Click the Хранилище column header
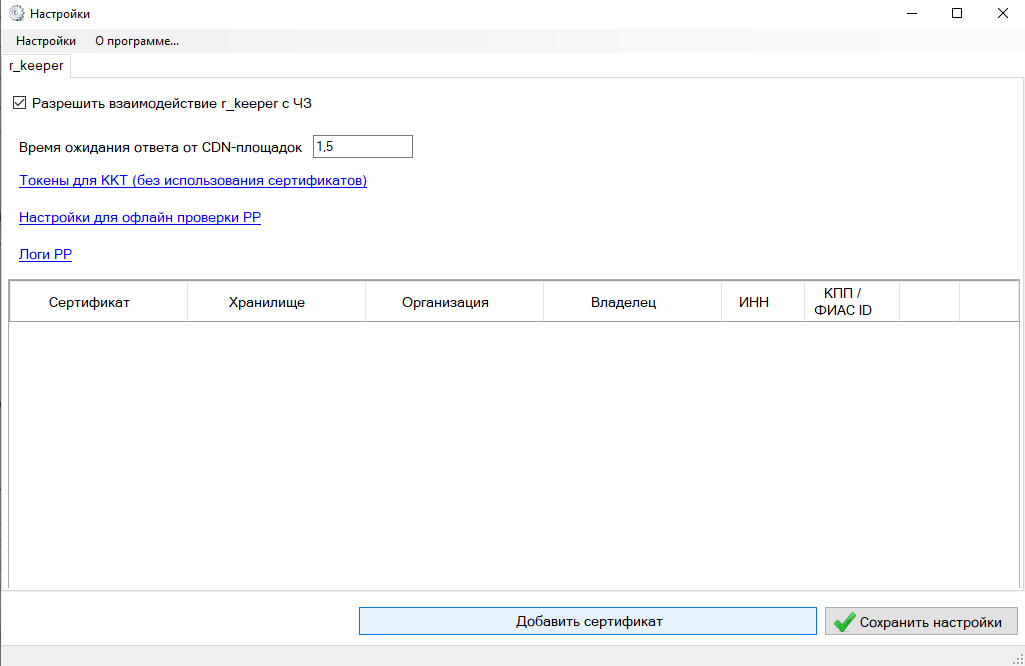Viewport: 1025px width, 666px height. 276,302
